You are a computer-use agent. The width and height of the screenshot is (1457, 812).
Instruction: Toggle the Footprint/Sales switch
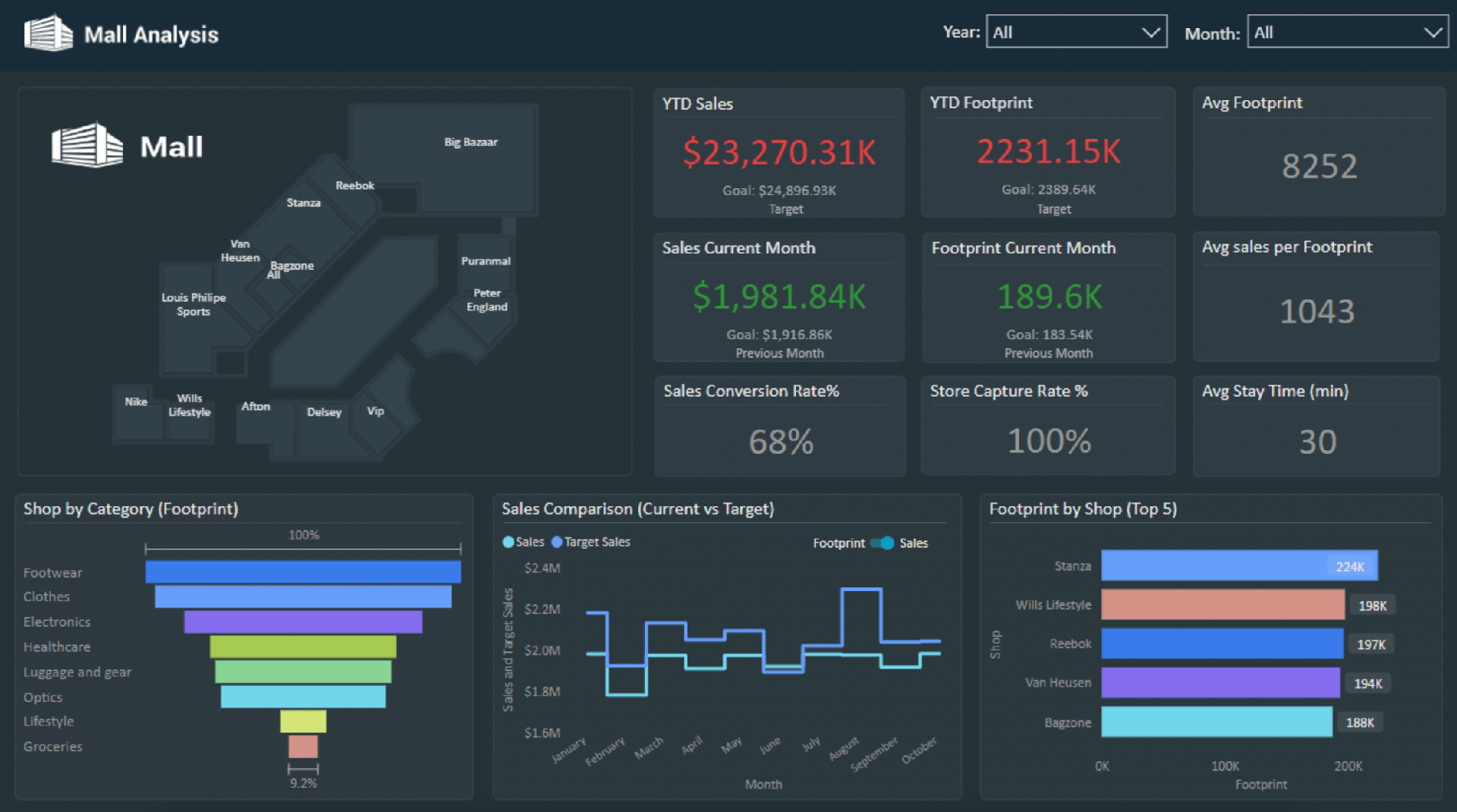882,543
